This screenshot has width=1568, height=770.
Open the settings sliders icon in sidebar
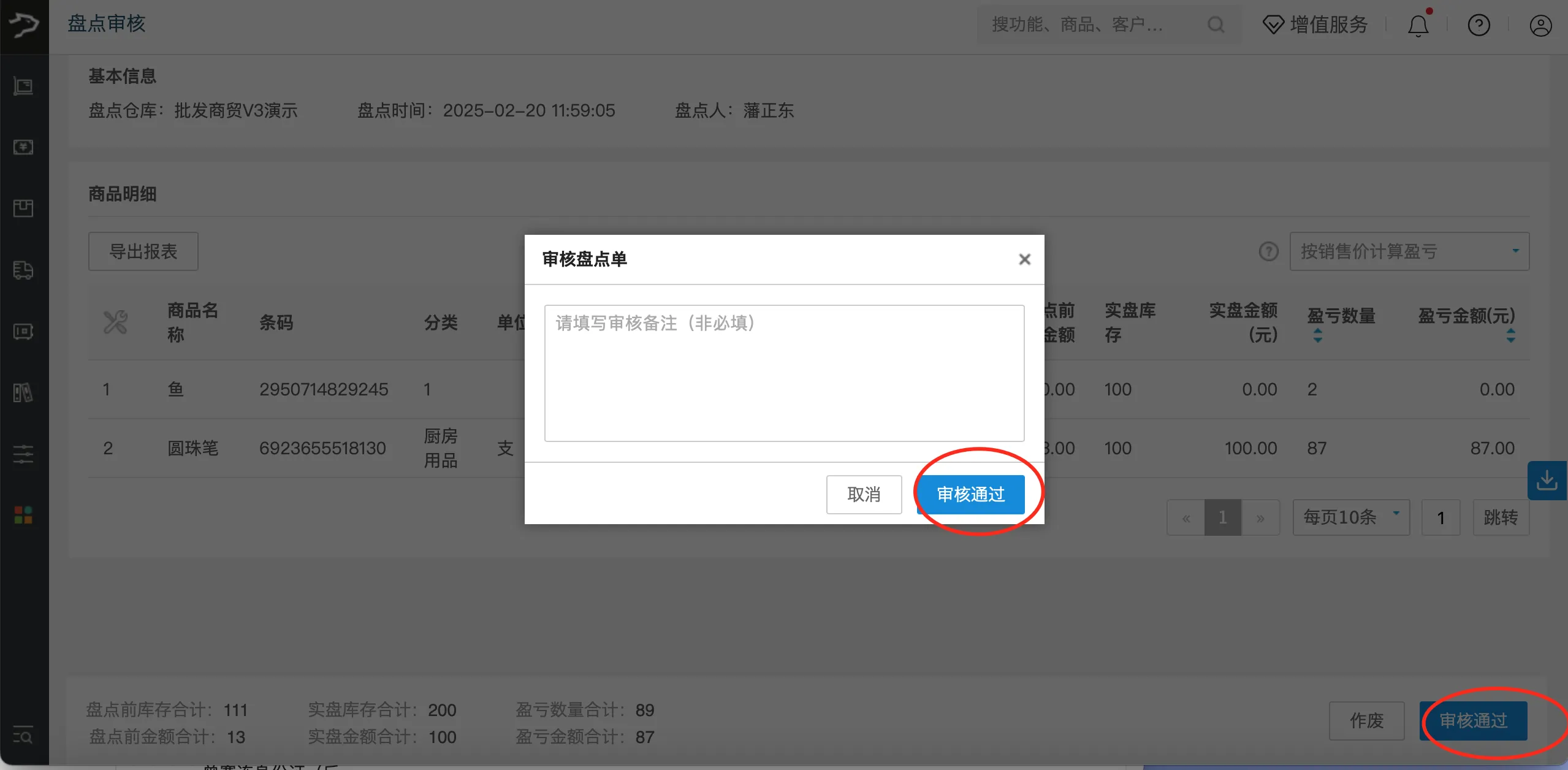click(23, 453)
